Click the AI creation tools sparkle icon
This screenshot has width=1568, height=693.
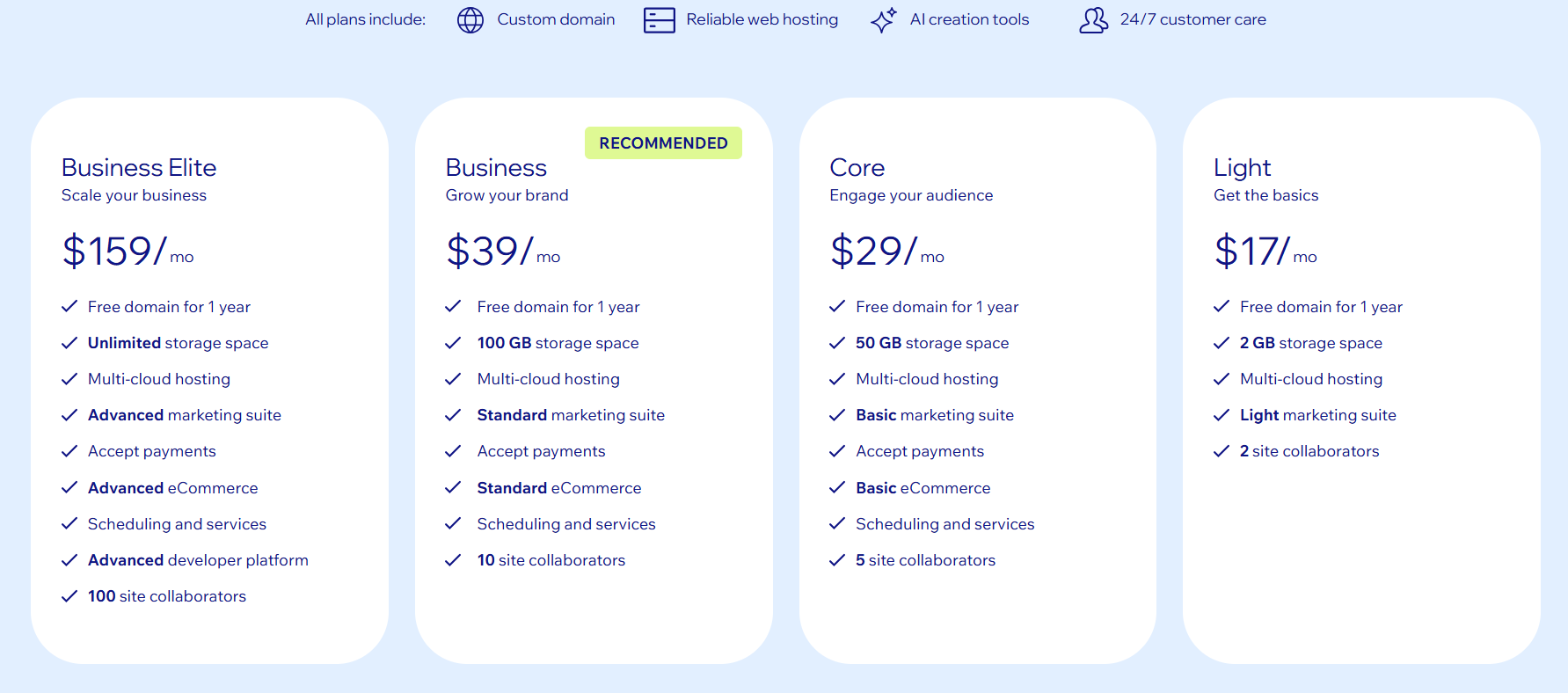point(884,19)
